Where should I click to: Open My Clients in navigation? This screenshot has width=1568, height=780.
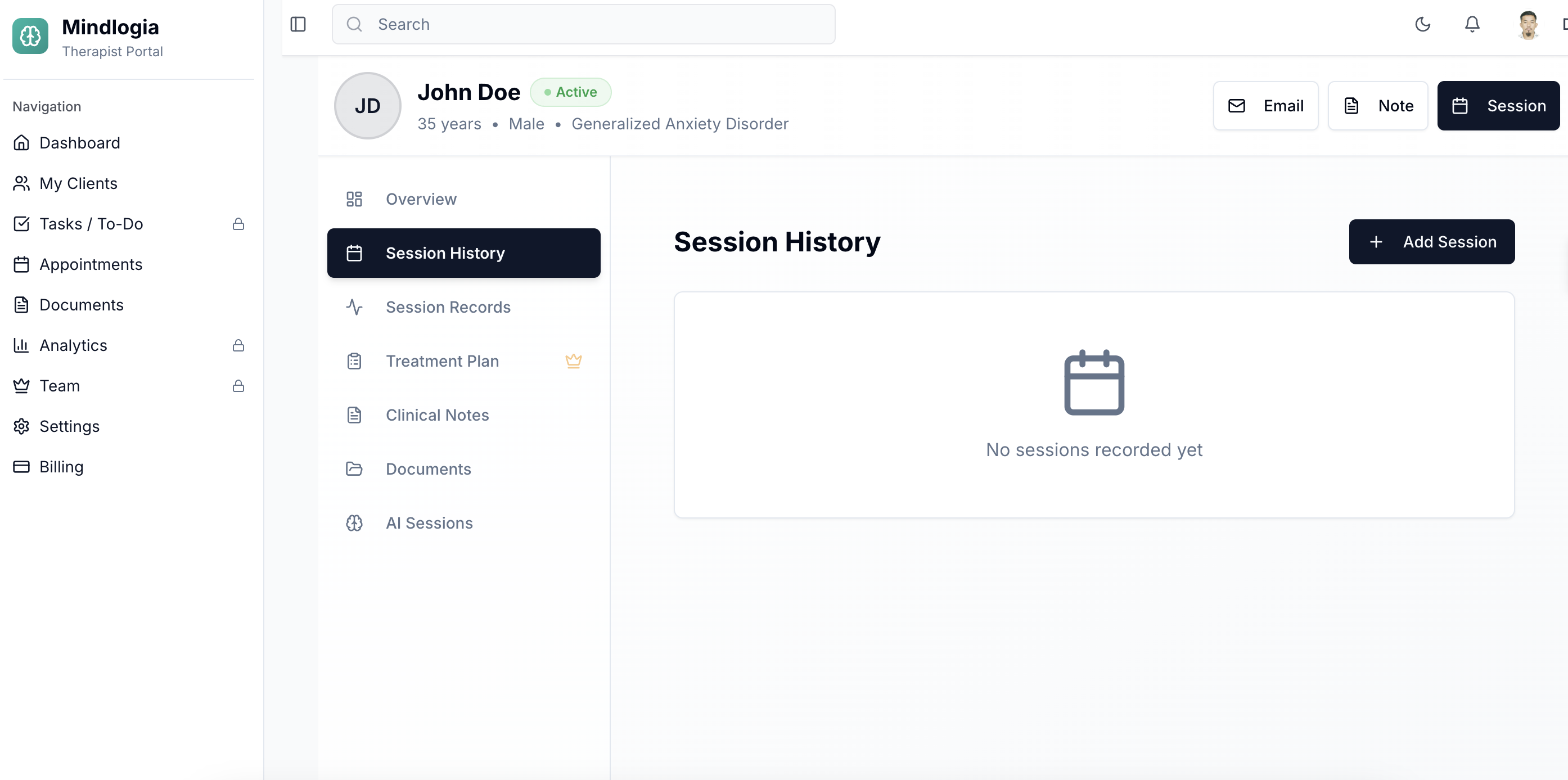tap(78, 183)
